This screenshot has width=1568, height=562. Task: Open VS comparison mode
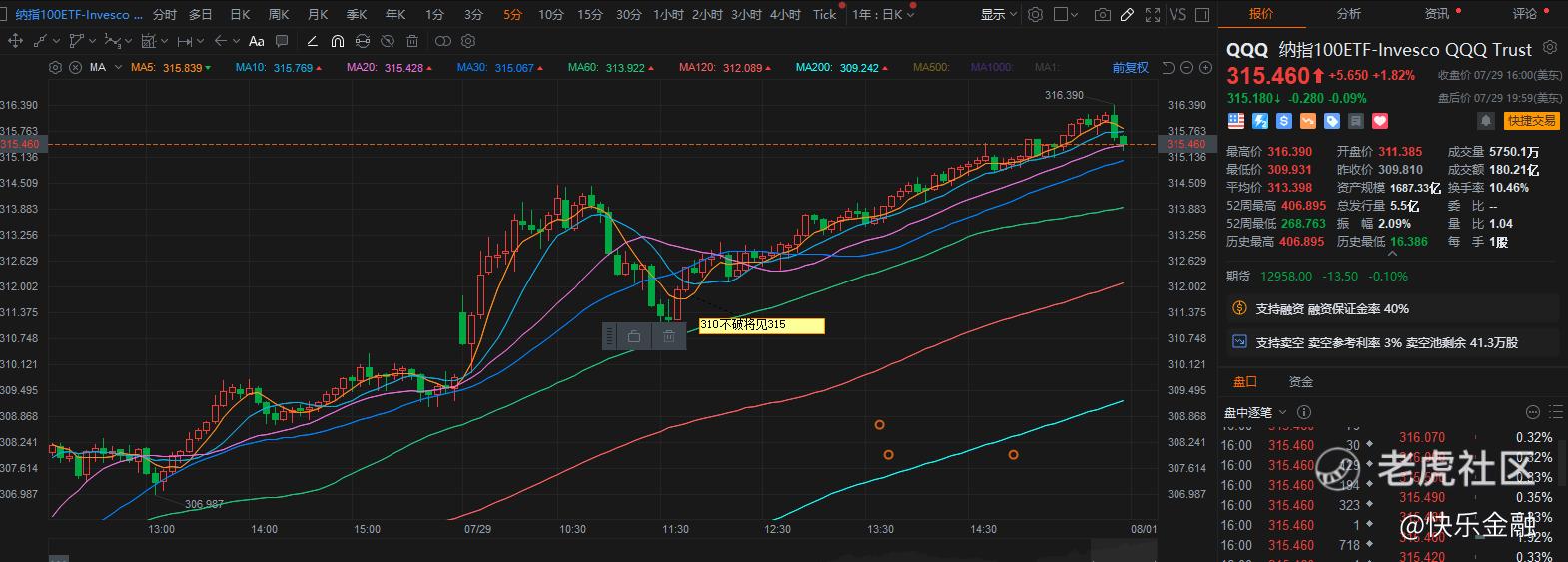tap(1177, 14)
